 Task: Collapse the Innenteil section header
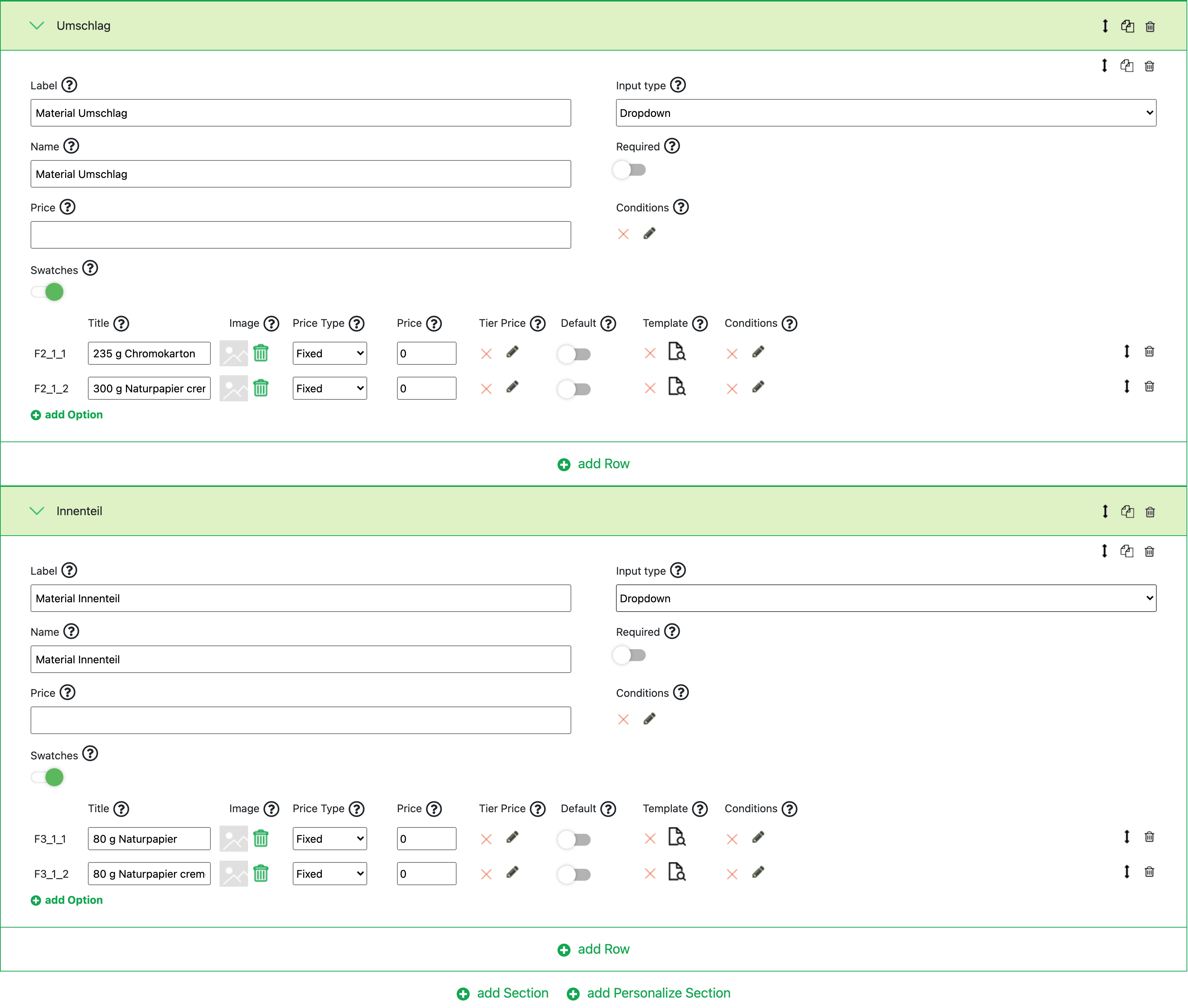pos(37,511)
